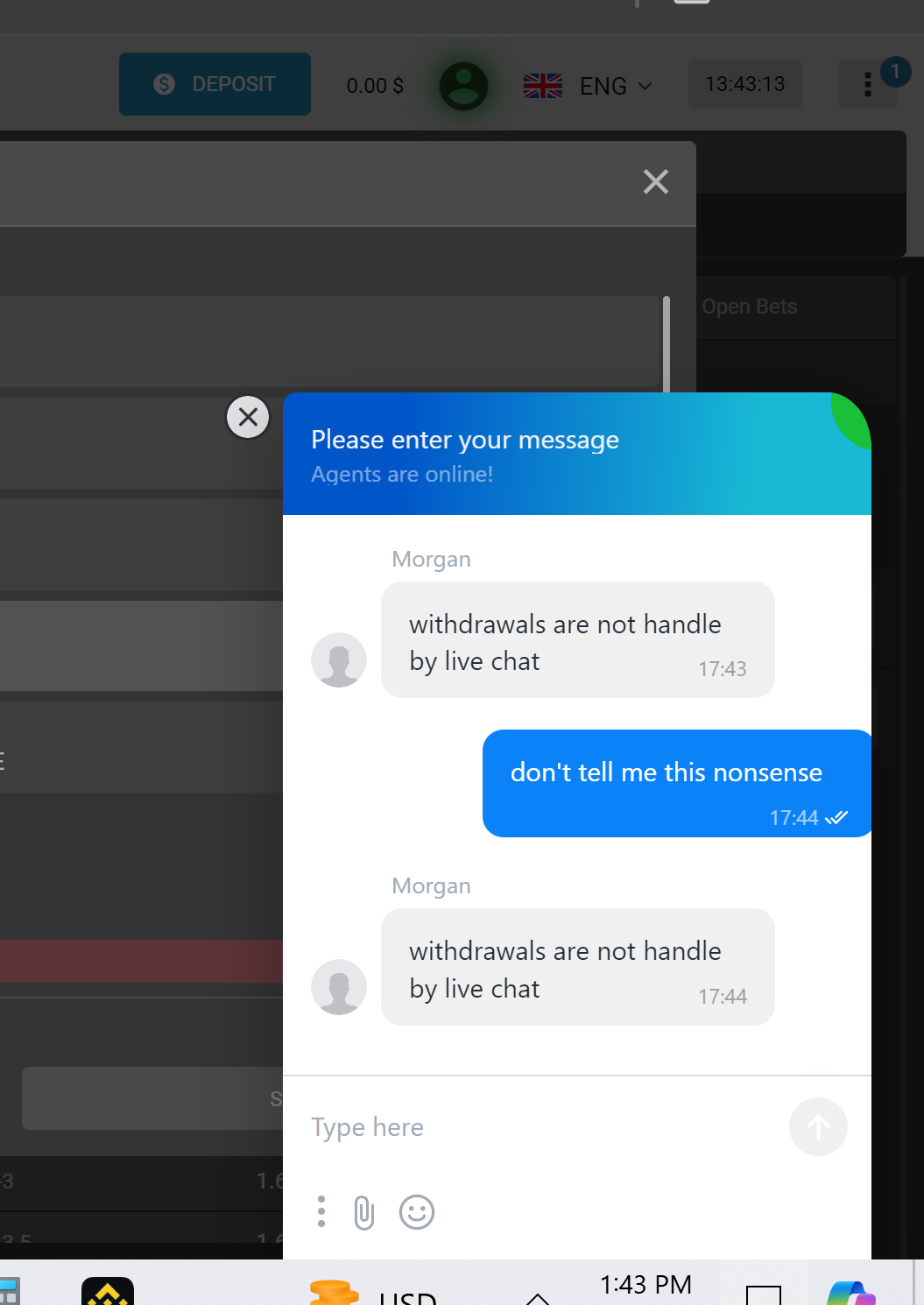This screenshot has width=924, height=1305.
Task: Open chat options three-dot menu
Action: tap(321, 1211)
